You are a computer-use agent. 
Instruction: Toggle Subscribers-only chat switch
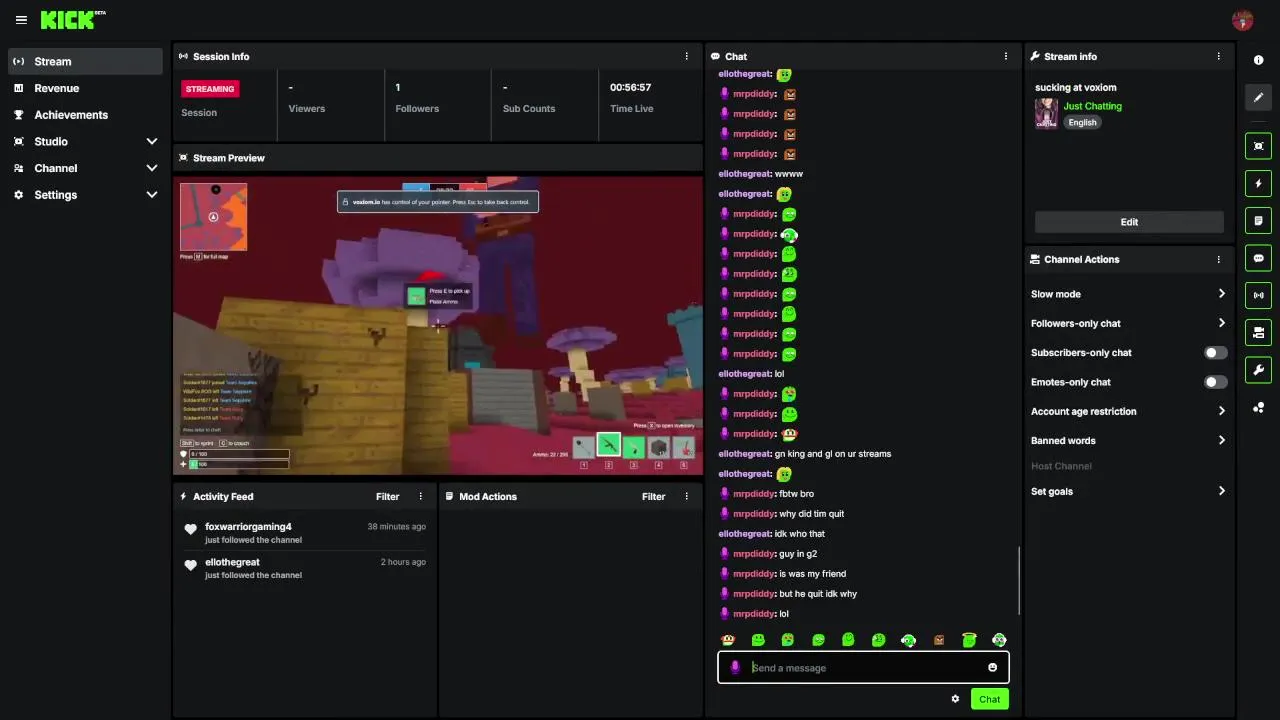(x=1215, y=353)
